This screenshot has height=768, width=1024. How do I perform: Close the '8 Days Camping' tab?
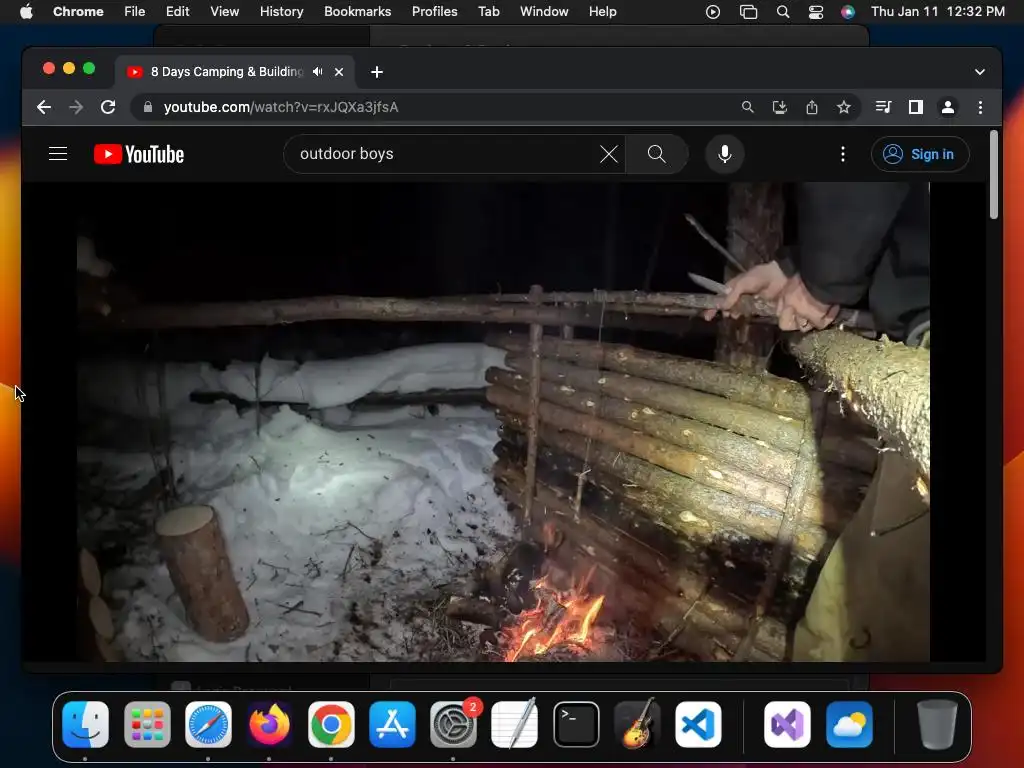339,72
